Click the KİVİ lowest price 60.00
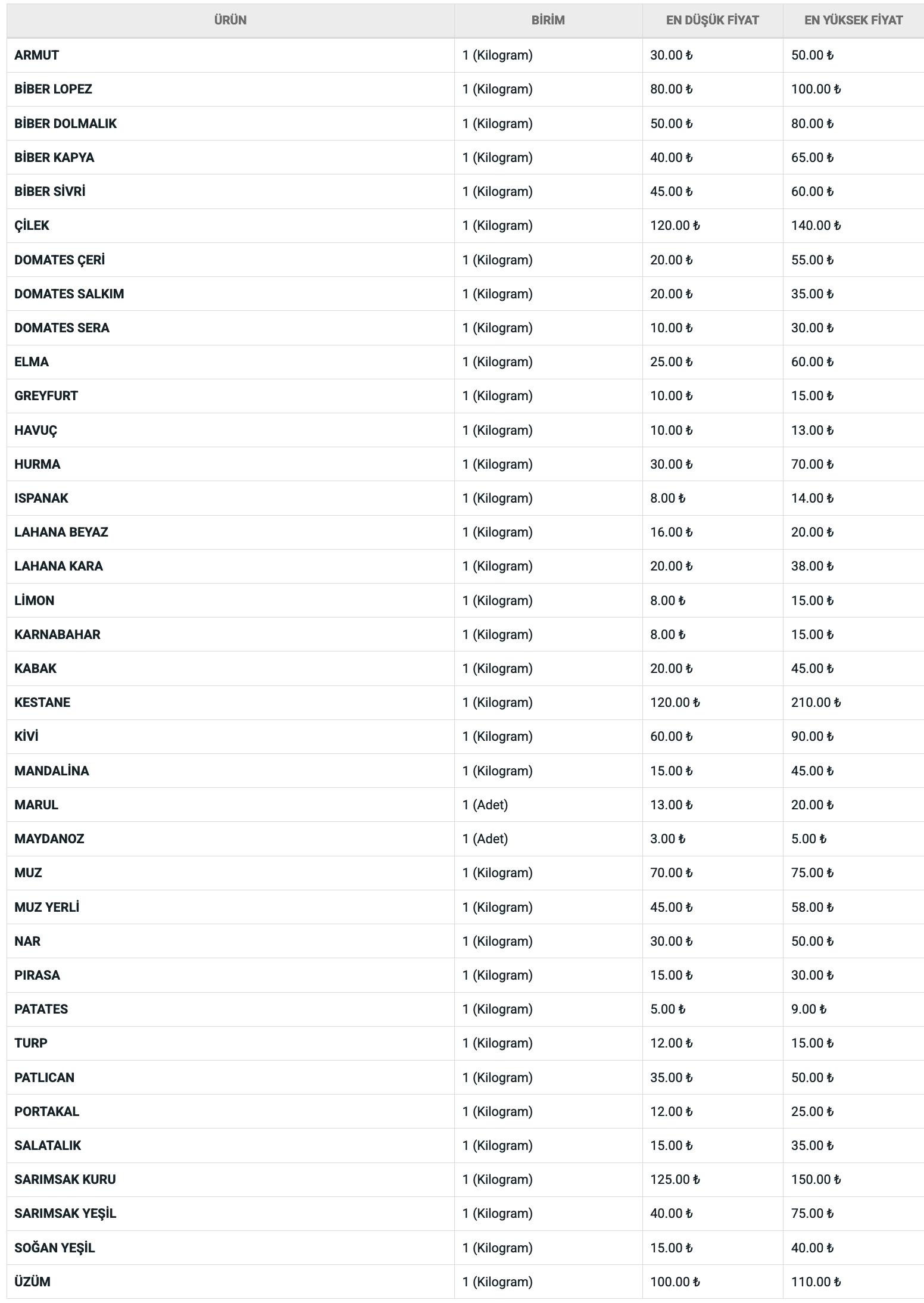Viewport: 924px width, 1303px height. pos(671,737)
